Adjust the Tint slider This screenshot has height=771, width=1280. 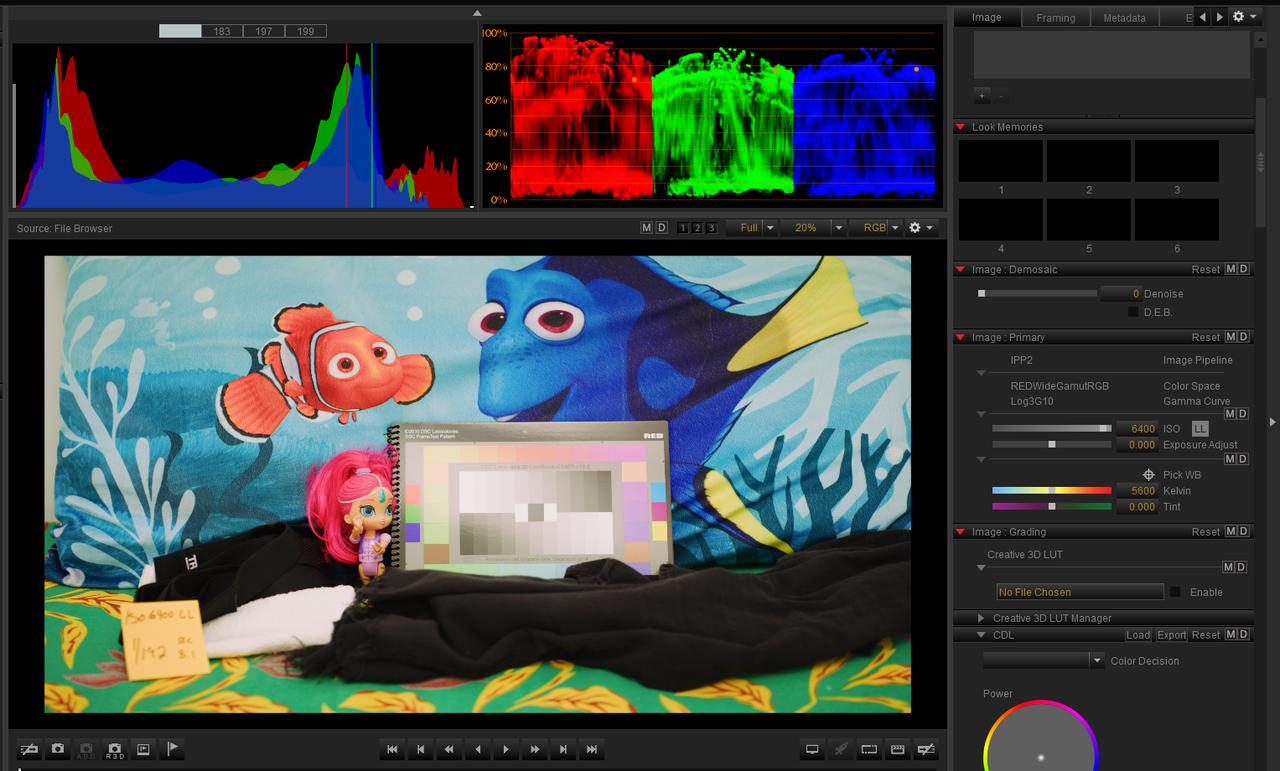(1051, 507)
